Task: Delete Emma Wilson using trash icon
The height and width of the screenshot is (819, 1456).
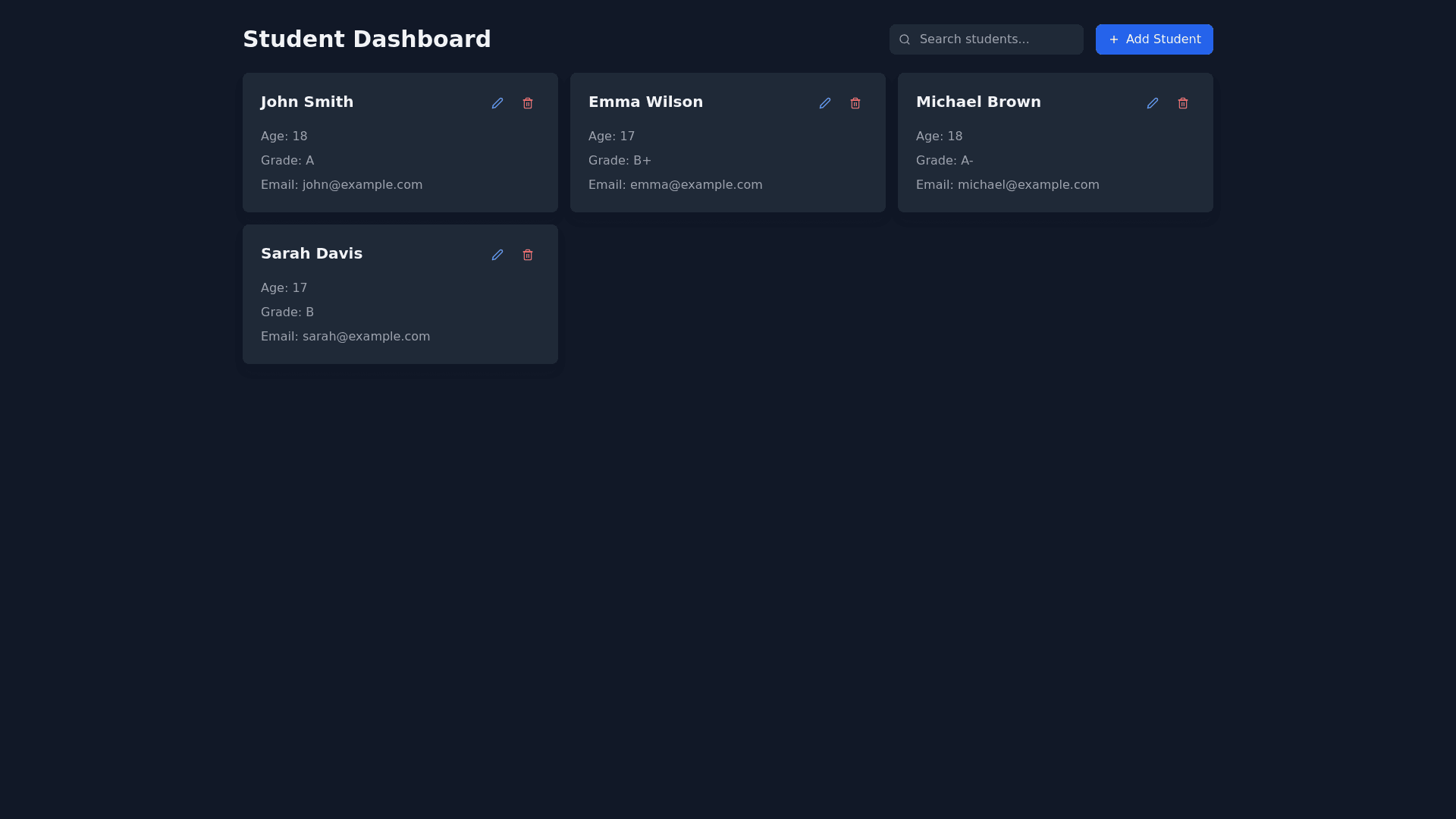Action: coord(855,103)
